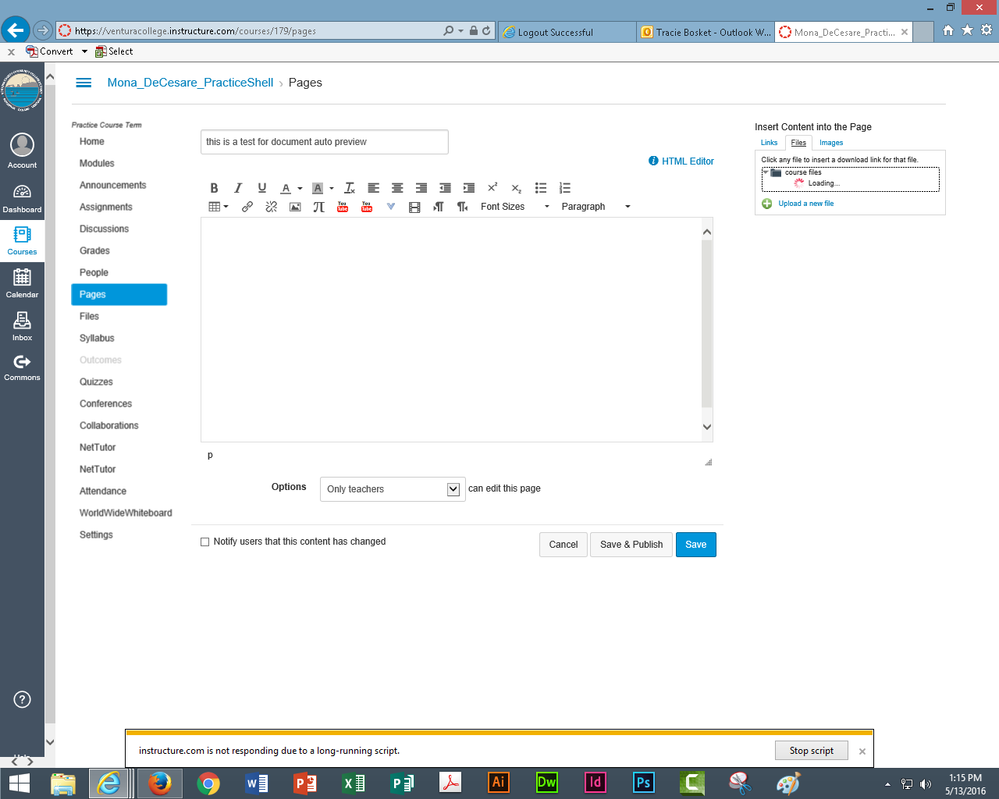999x799 pixels.
Task: Open the Only teachers edit-permission dropdown
Action: coord(392,489)
